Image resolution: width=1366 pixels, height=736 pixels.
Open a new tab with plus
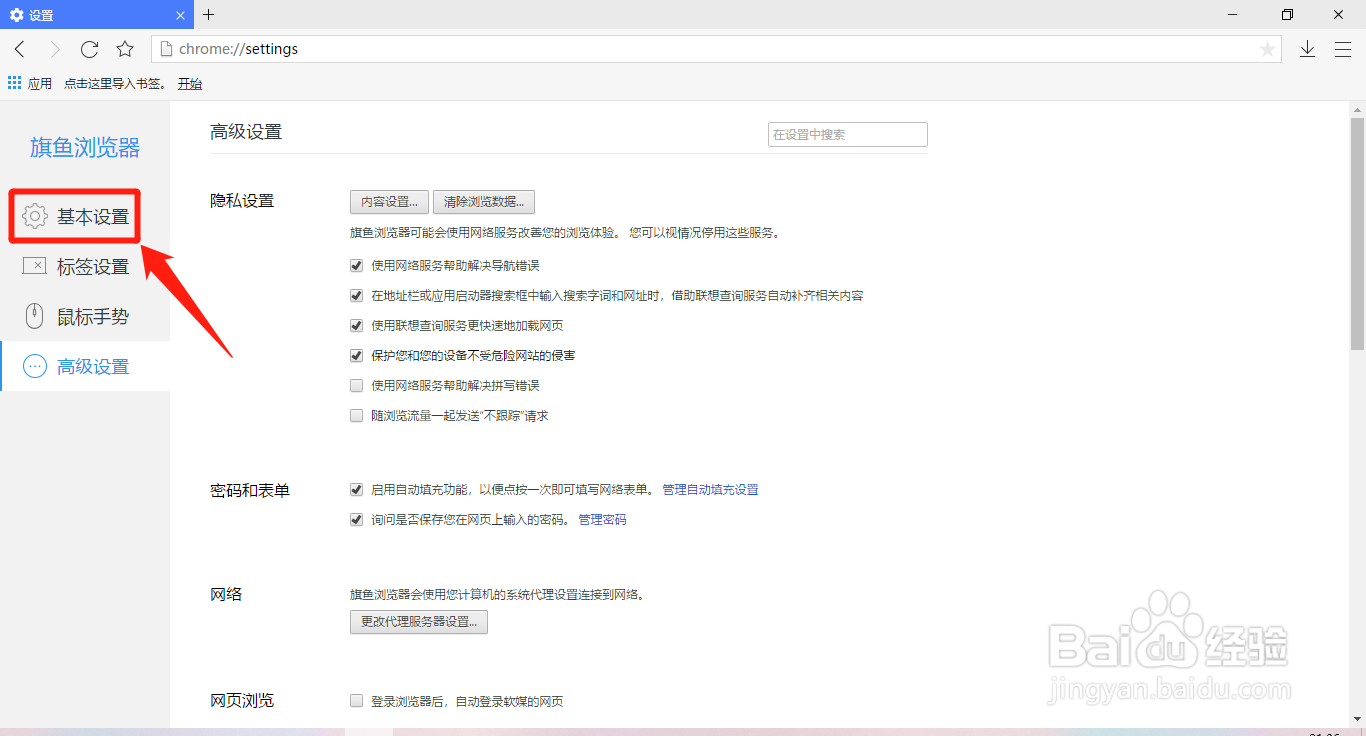208,14
